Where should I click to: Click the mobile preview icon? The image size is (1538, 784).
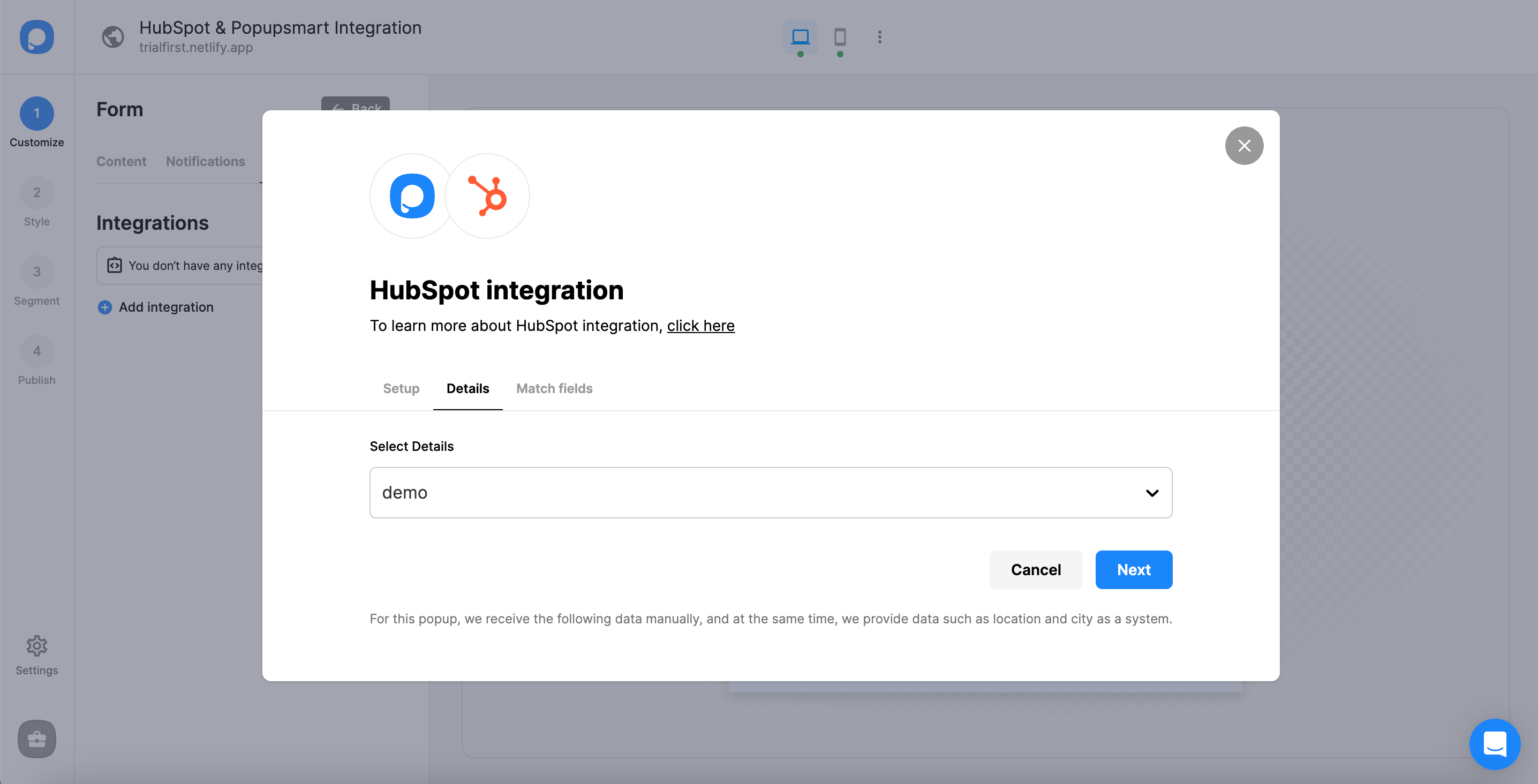point(840,37)
